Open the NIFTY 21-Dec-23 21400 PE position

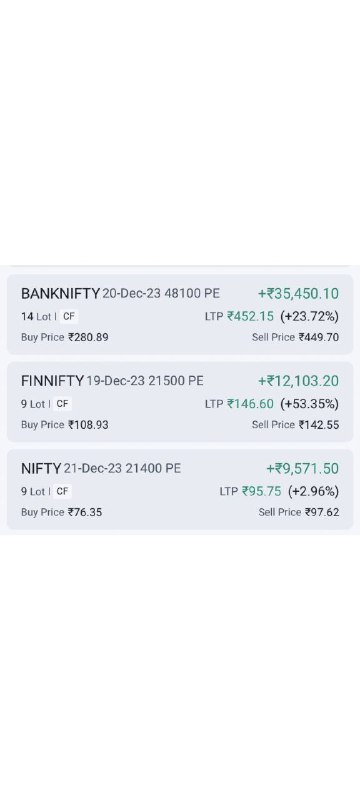coord(180,489)
